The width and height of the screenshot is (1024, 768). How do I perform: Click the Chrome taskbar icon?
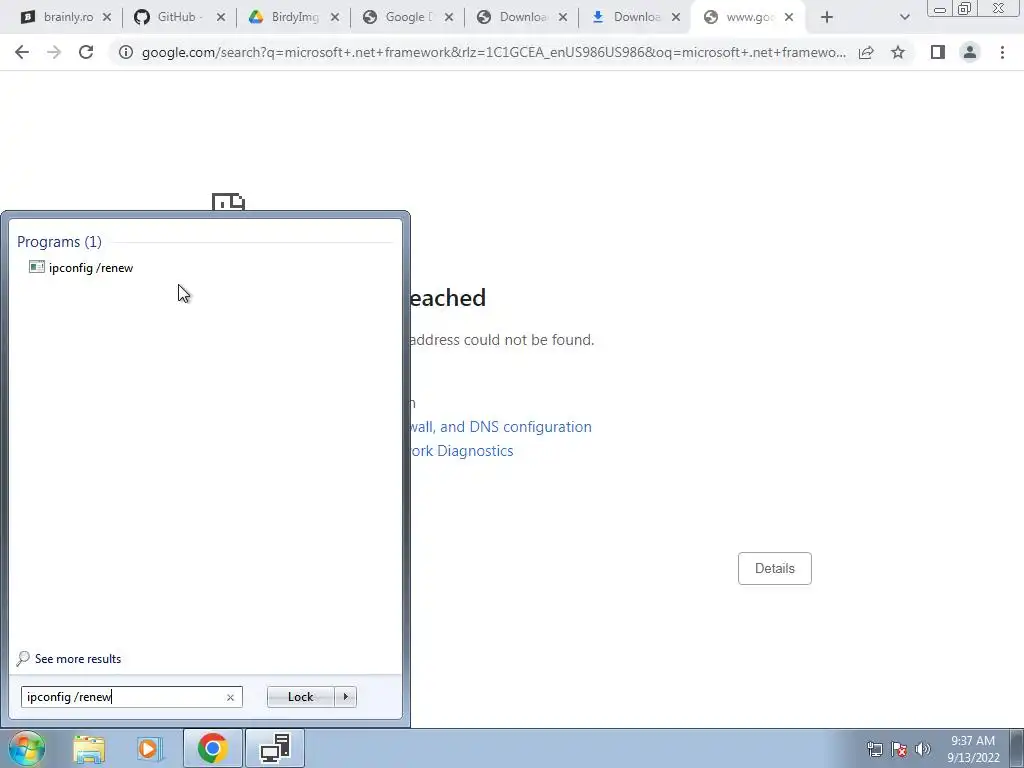pyautogui.click(x=212, y=748)
